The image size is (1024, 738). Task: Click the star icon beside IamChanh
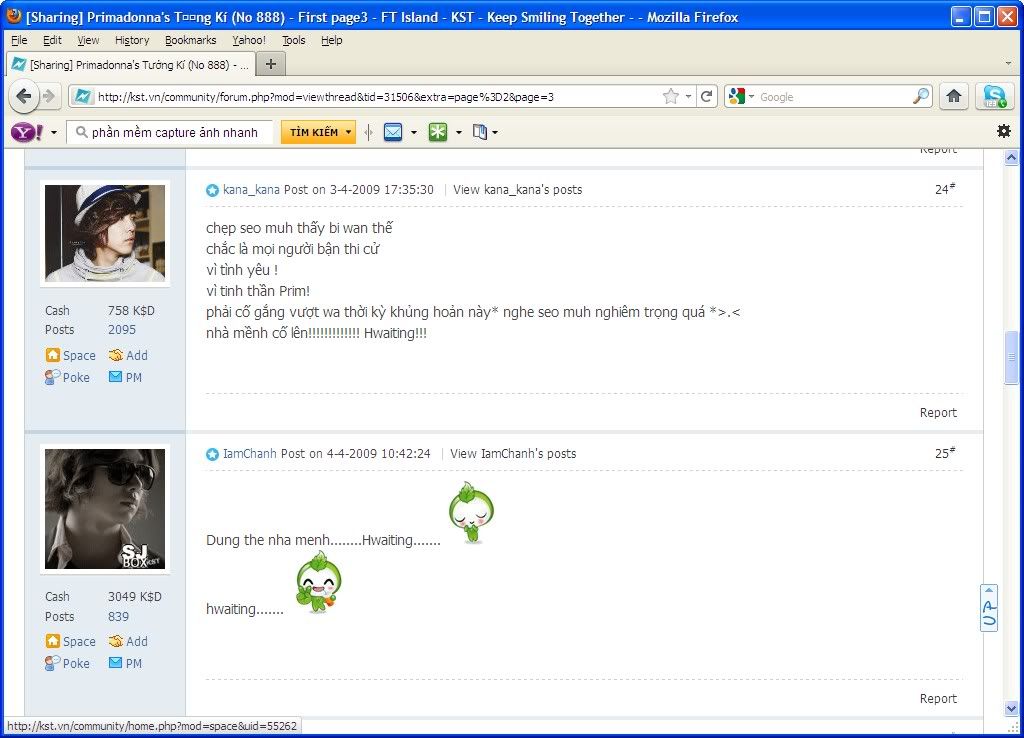click(212, 454)
